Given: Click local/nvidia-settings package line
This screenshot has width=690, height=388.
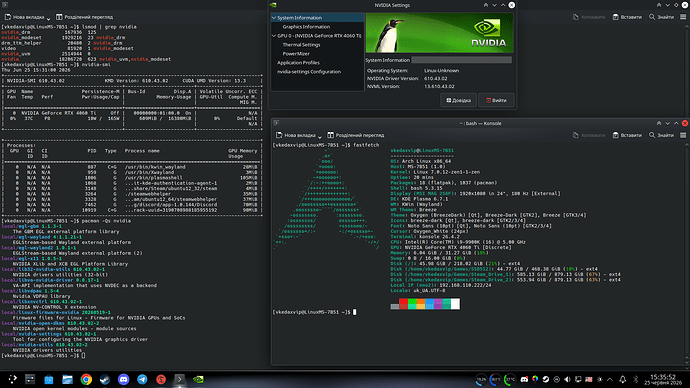Looking at the screenshot, I should tap(49, 334).
